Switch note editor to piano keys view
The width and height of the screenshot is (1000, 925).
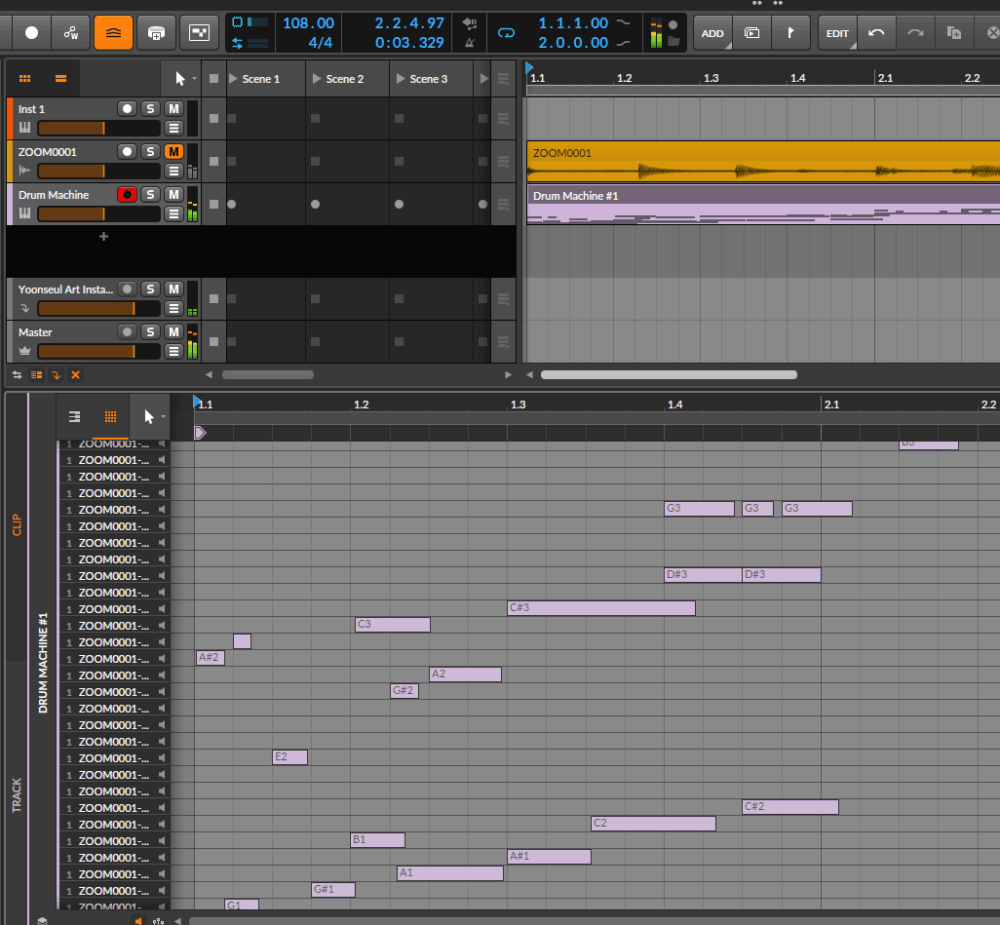coord(74,417)
